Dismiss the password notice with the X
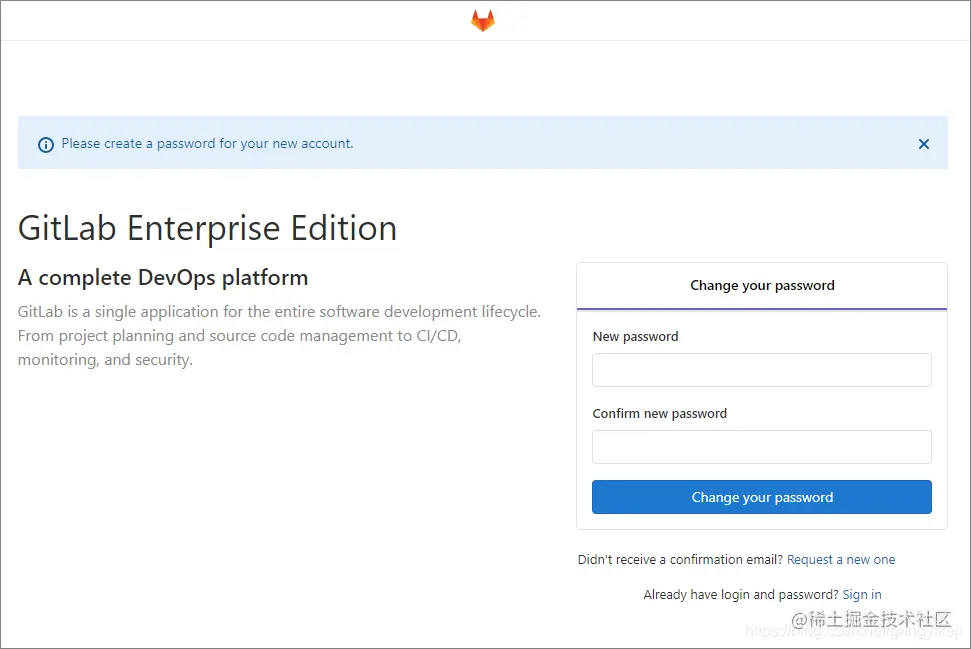The image size is (971, 649). point(923,144)
